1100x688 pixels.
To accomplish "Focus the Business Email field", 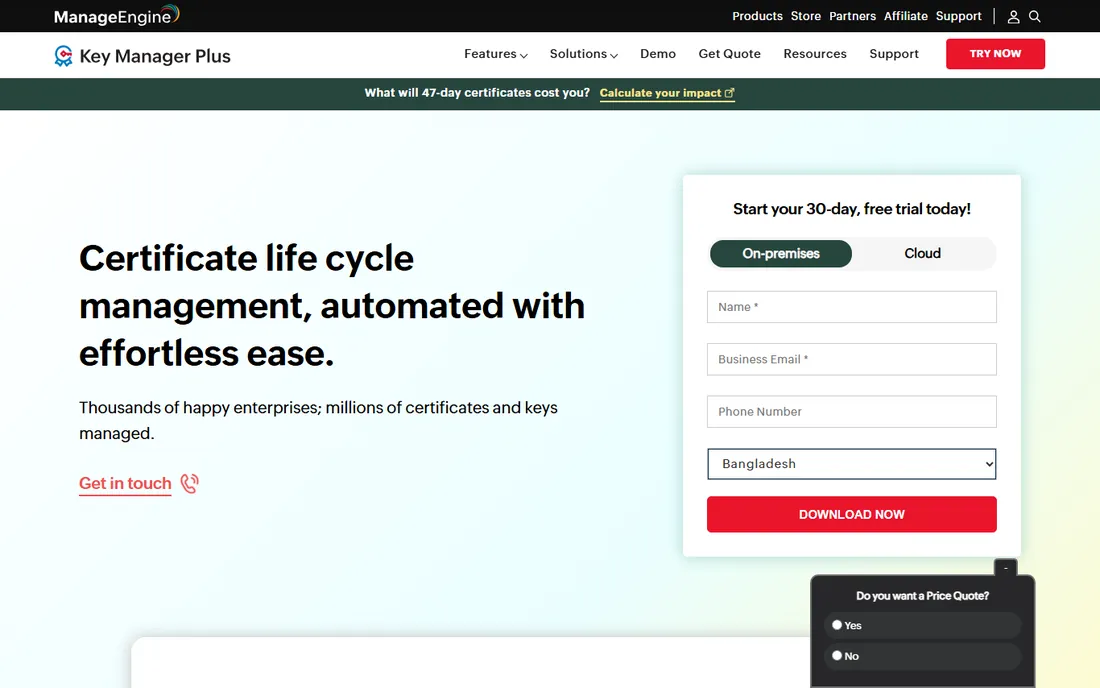I will click(x=852, y=359).
